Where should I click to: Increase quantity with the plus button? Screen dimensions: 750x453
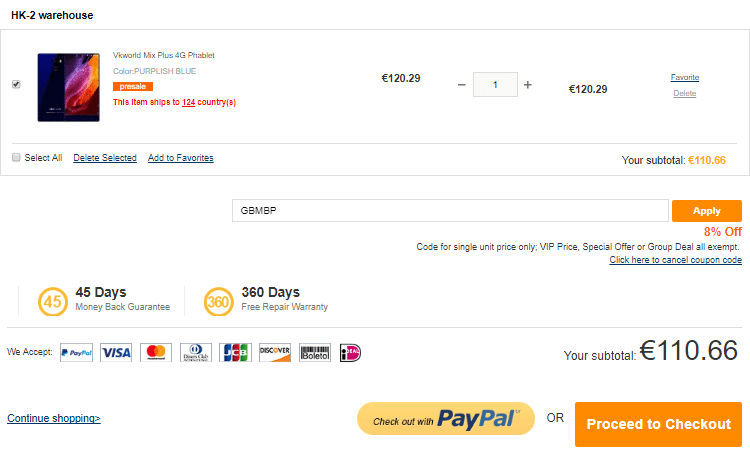(x=528, y=85)
